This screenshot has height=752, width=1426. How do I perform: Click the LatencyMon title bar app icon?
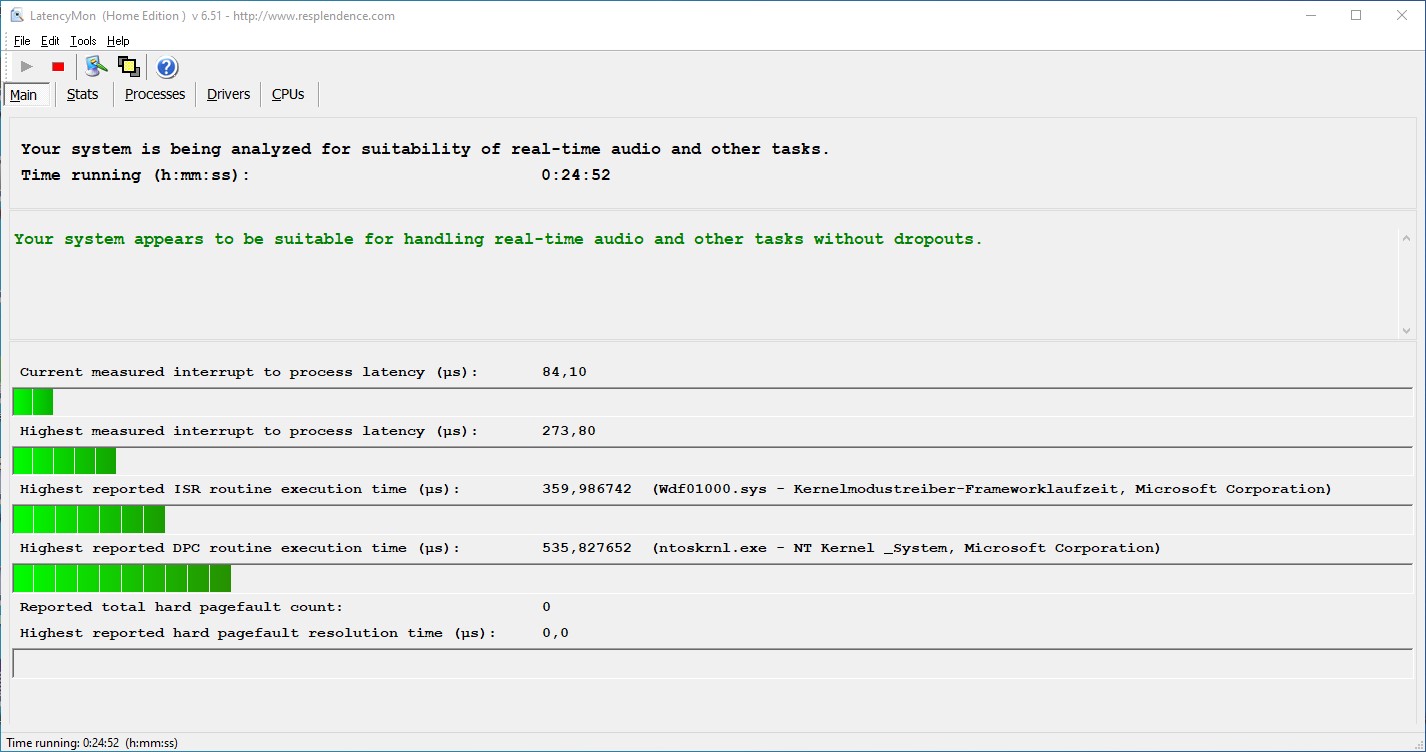[x=17, y=16]
